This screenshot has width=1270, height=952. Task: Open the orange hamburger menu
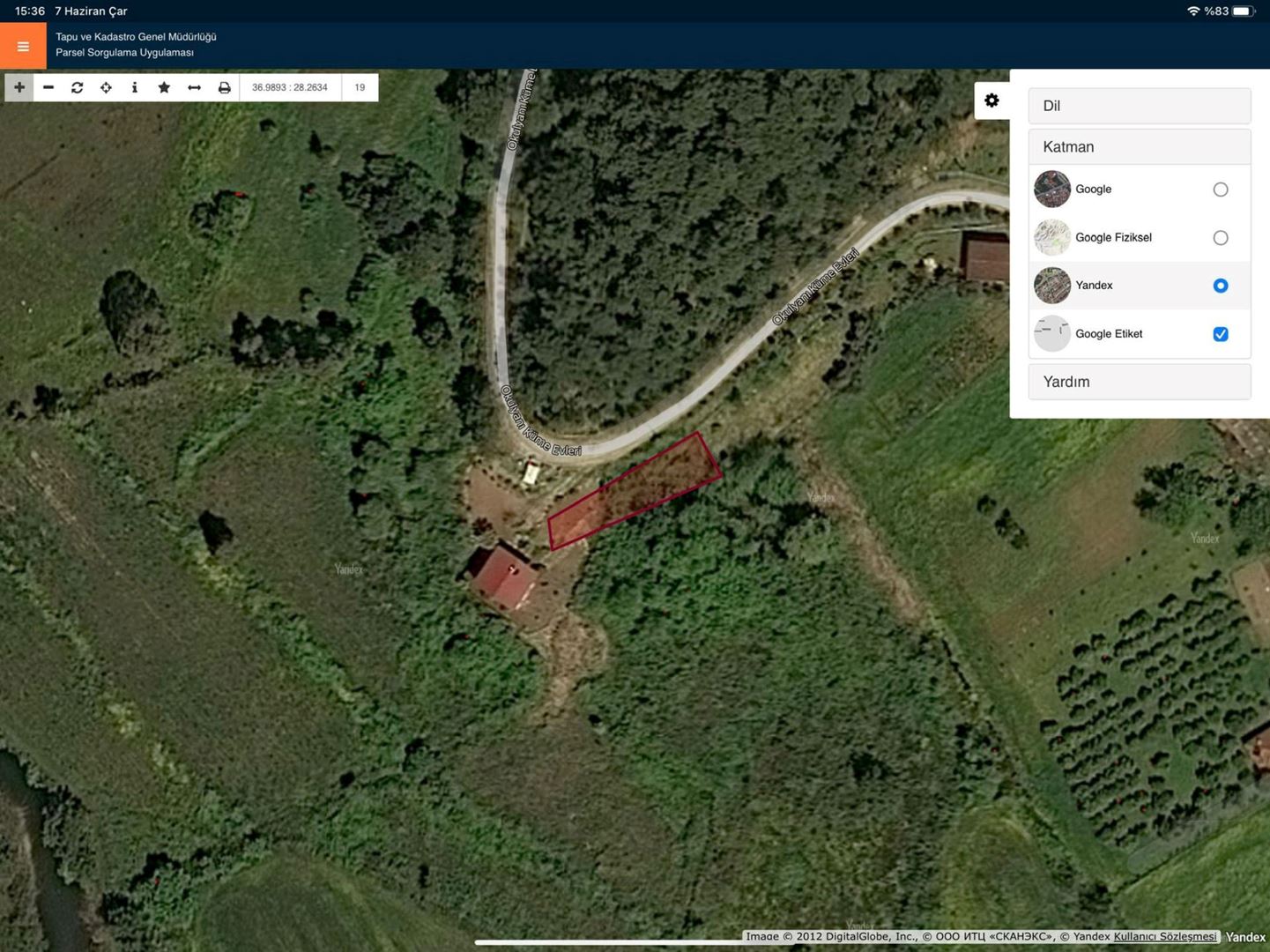tap(23, 47)
